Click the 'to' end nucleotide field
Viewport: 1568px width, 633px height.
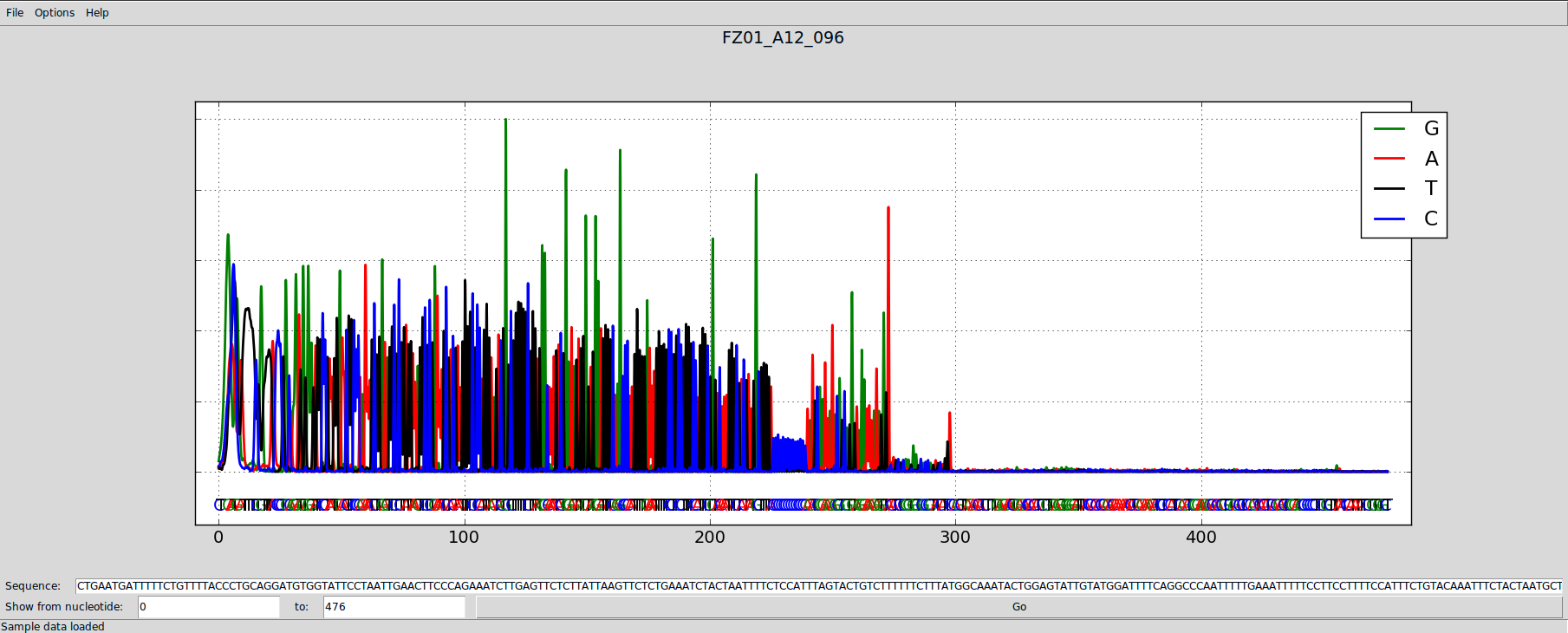(394, 607)
